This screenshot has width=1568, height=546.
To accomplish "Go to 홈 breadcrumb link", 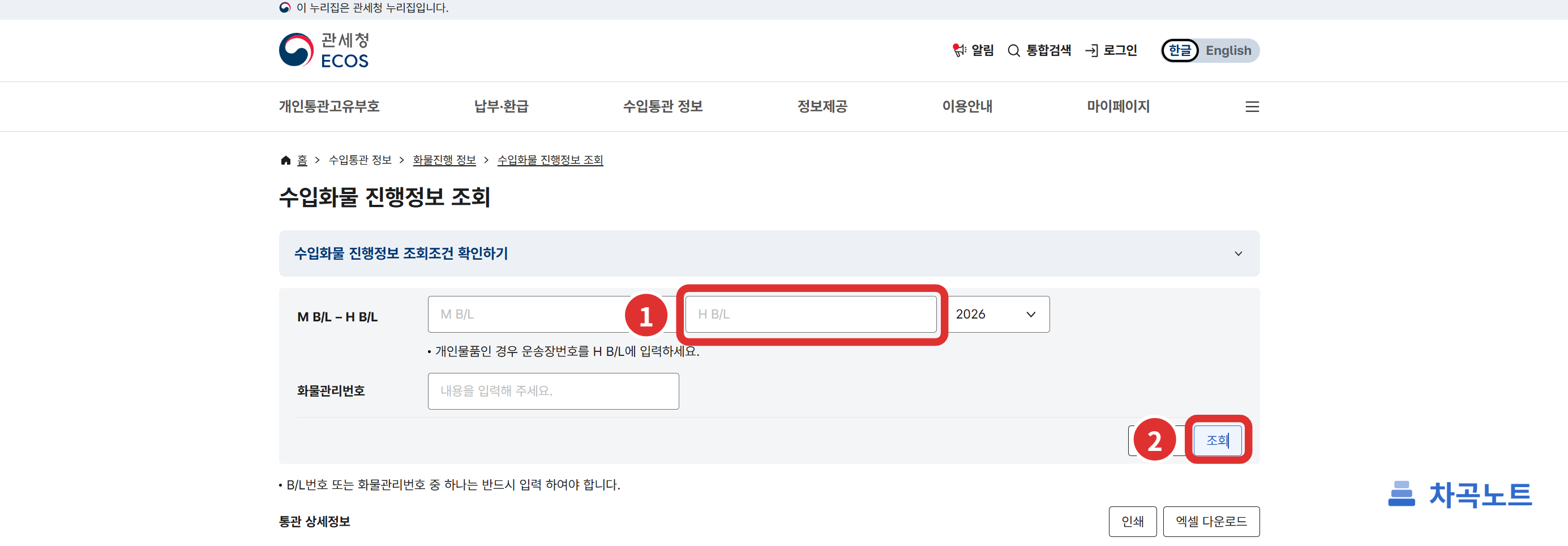I will 302,160.
